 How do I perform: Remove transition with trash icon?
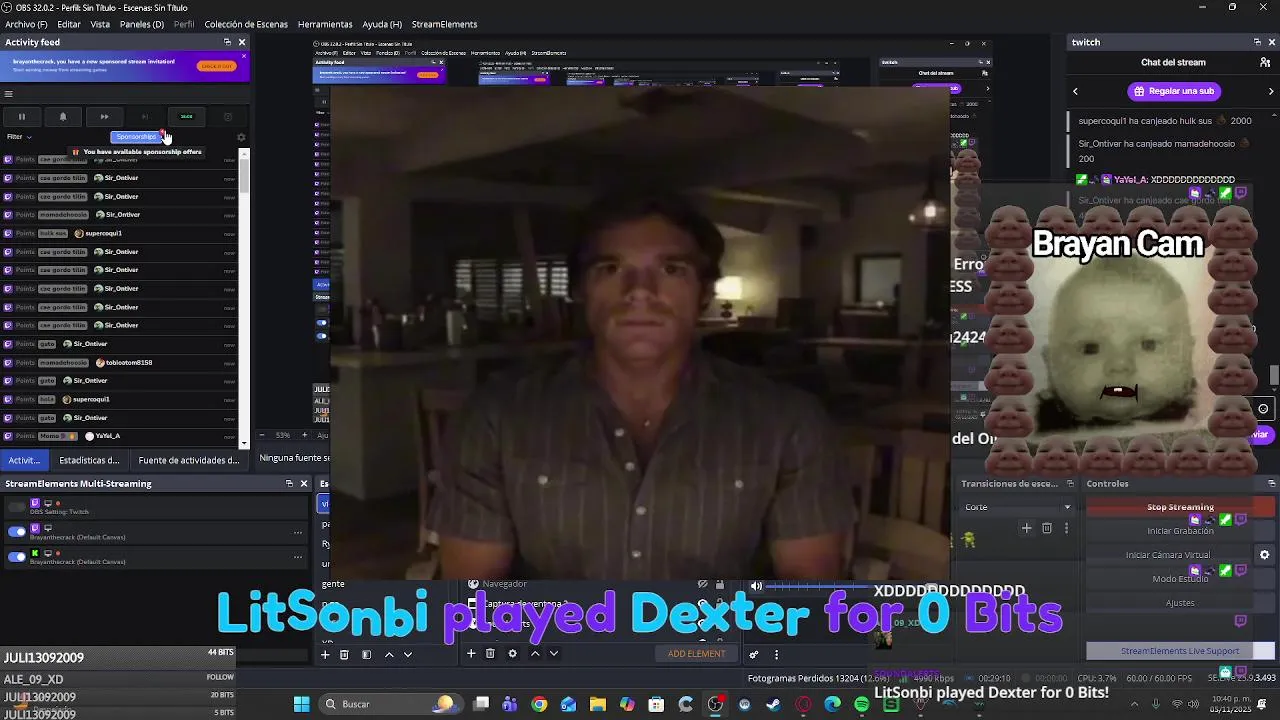(x=1047, y=528)
